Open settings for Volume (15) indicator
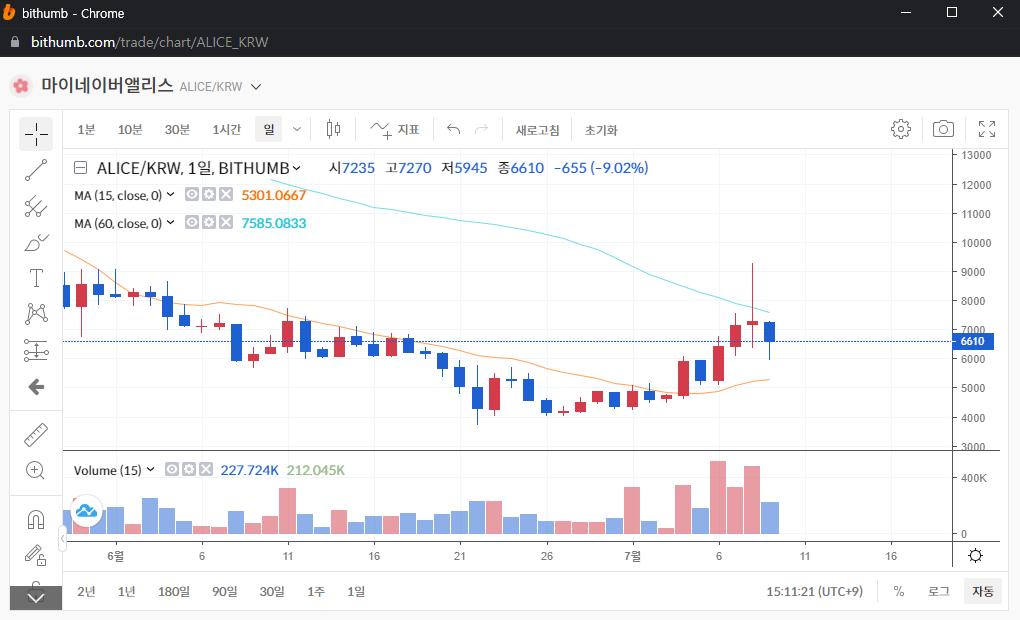 (189, 469)
